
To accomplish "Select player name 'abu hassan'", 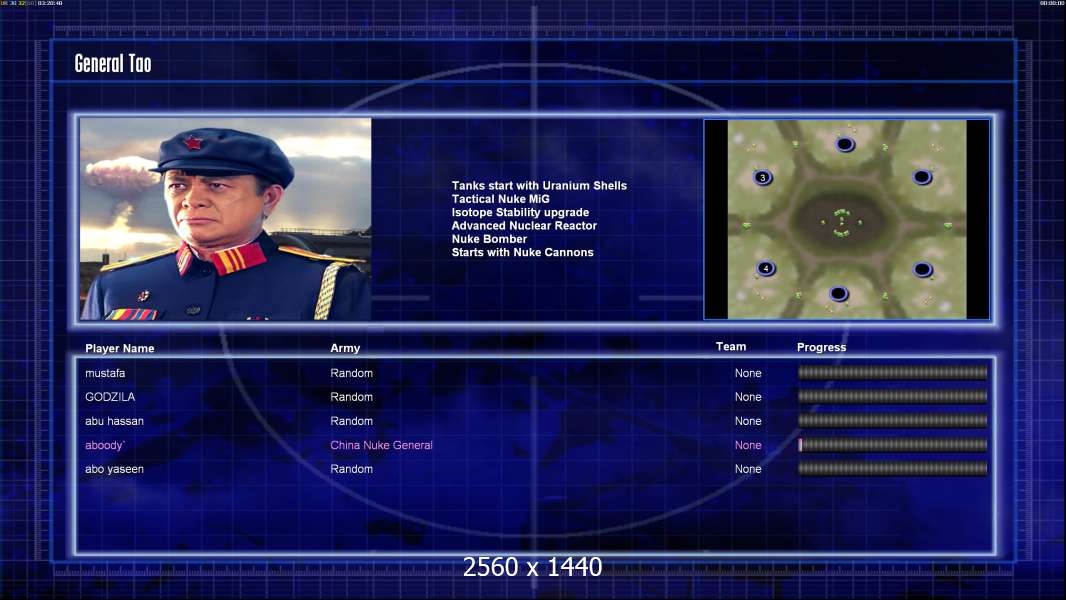I will click(114, 421).
